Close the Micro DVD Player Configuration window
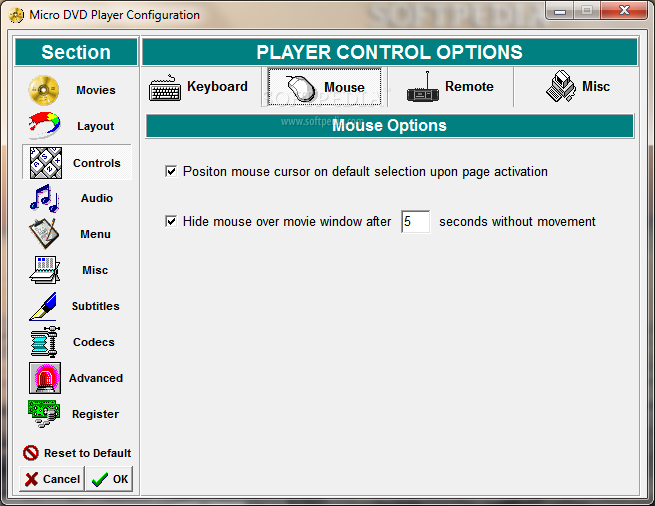The height and width of the screenshot is (506, 655). click(x=625, y=10)
